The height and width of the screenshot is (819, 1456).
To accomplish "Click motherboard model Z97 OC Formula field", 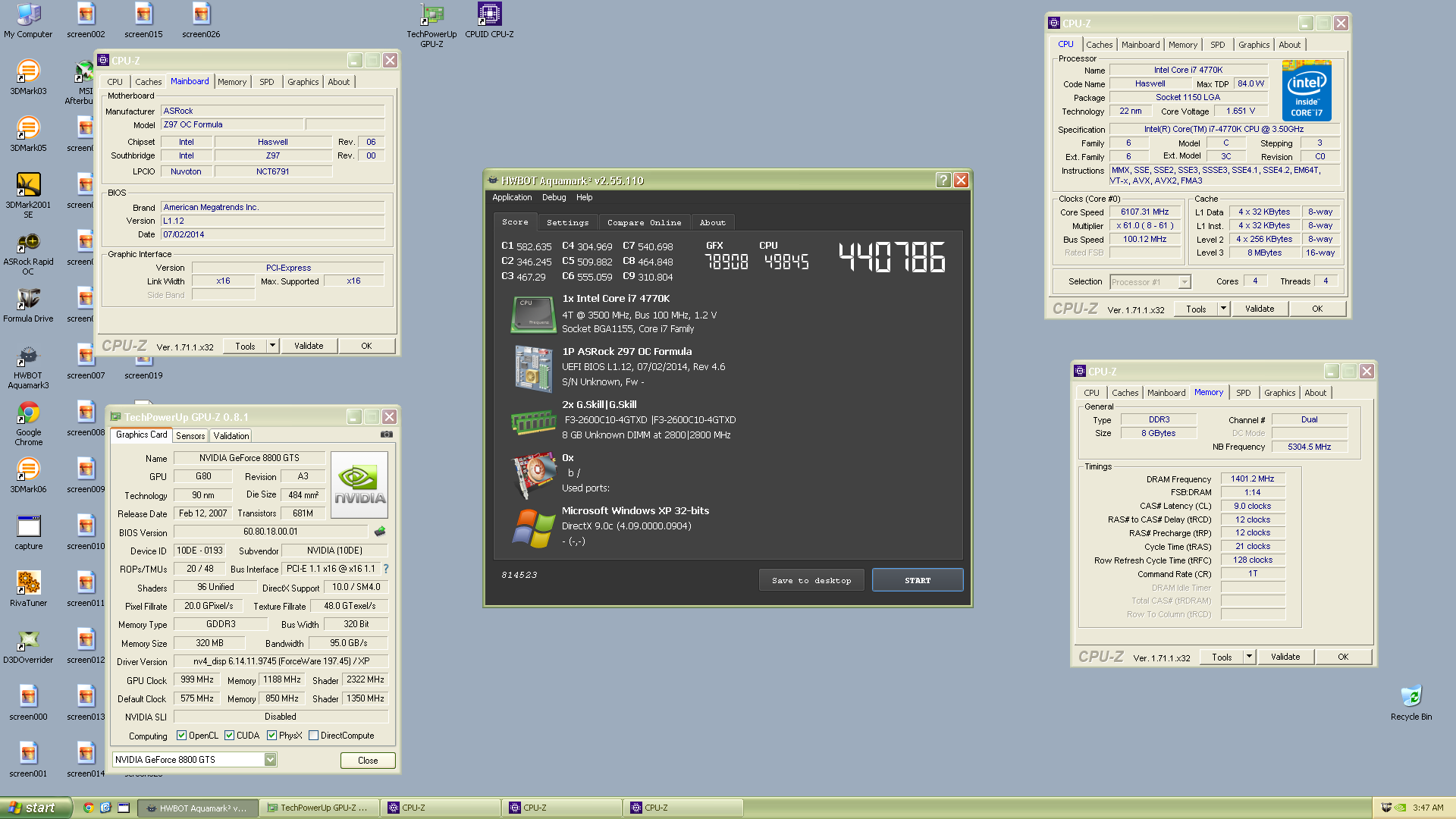I will point(231,124).
